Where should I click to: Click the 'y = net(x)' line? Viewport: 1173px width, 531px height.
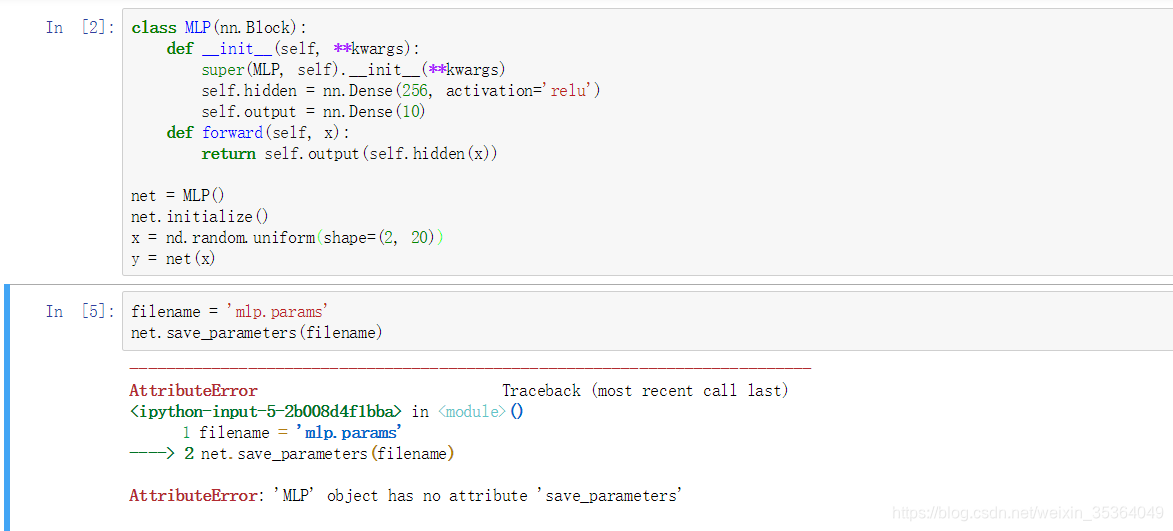[173, 259]
